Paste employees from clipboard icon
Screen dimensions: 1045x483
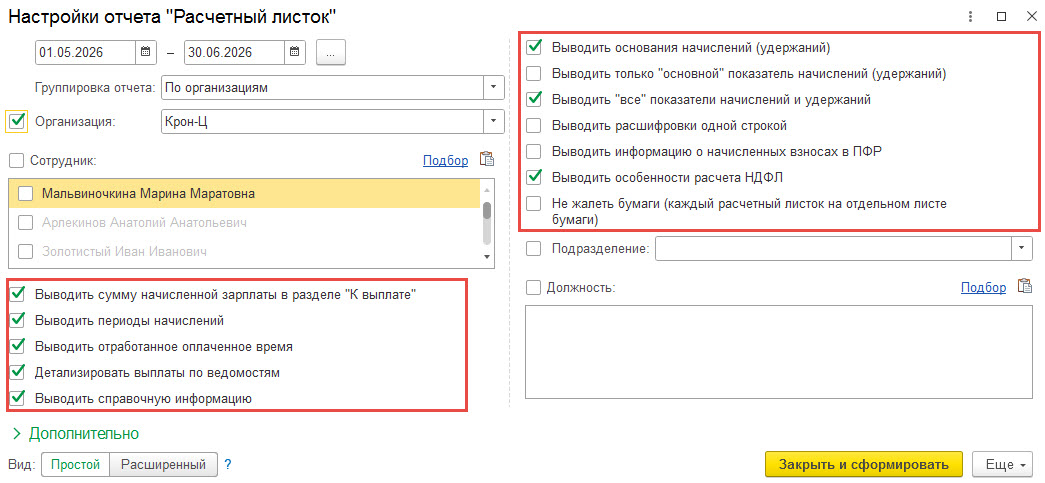point(487,159)
